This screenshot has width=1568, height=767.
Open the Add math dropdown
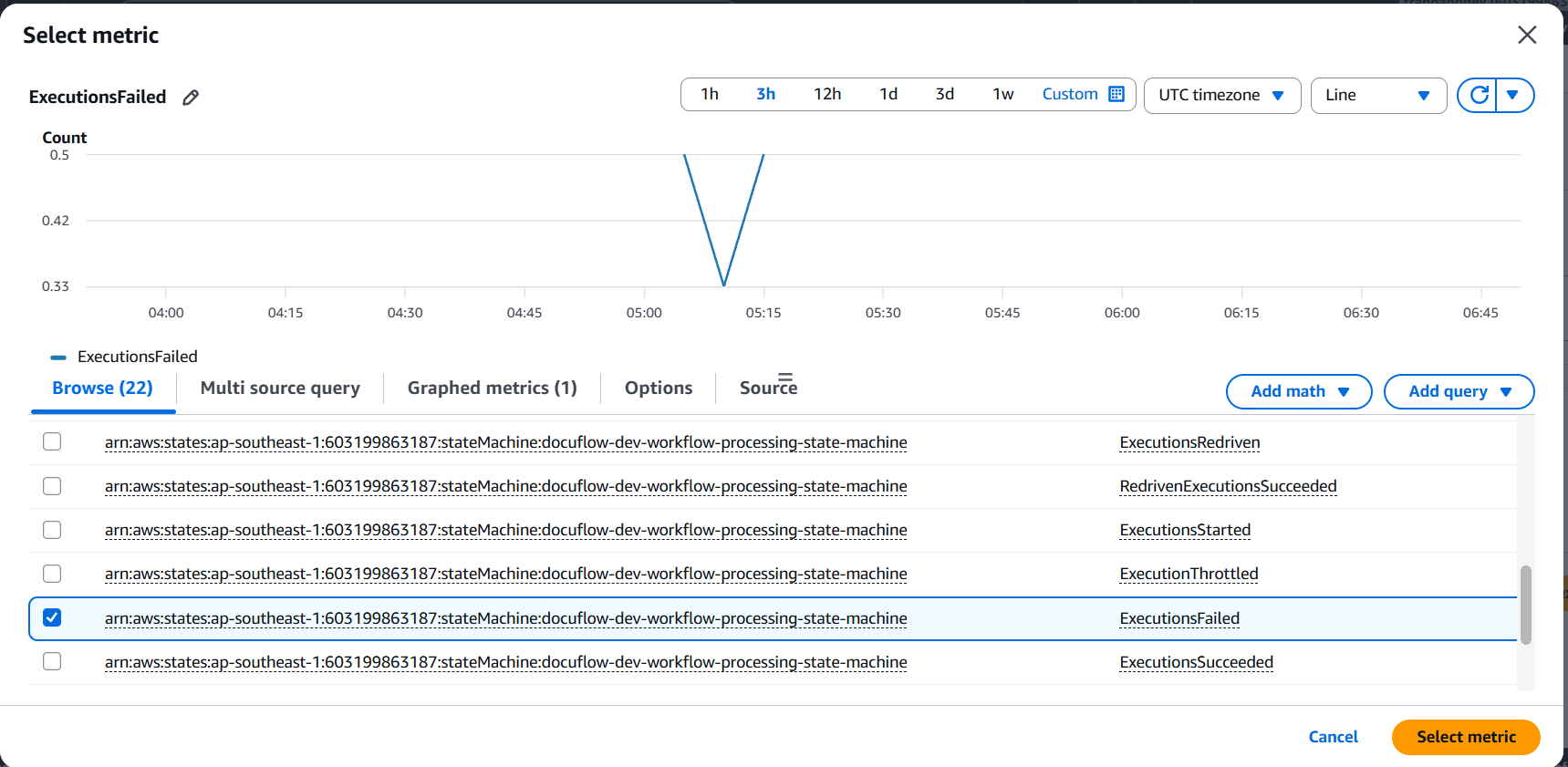click(x=1299, y=391)
